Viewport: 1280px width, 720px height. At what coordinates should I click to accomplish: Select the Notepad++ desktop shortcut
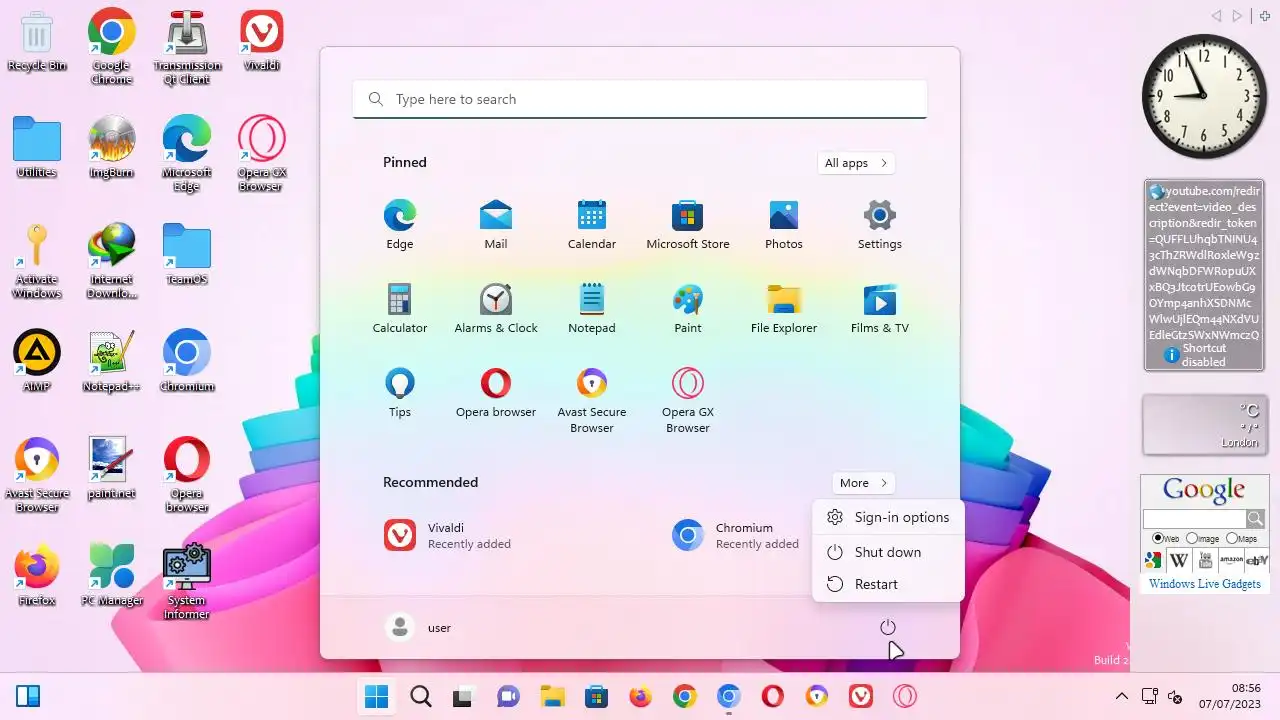click(112, 361)
